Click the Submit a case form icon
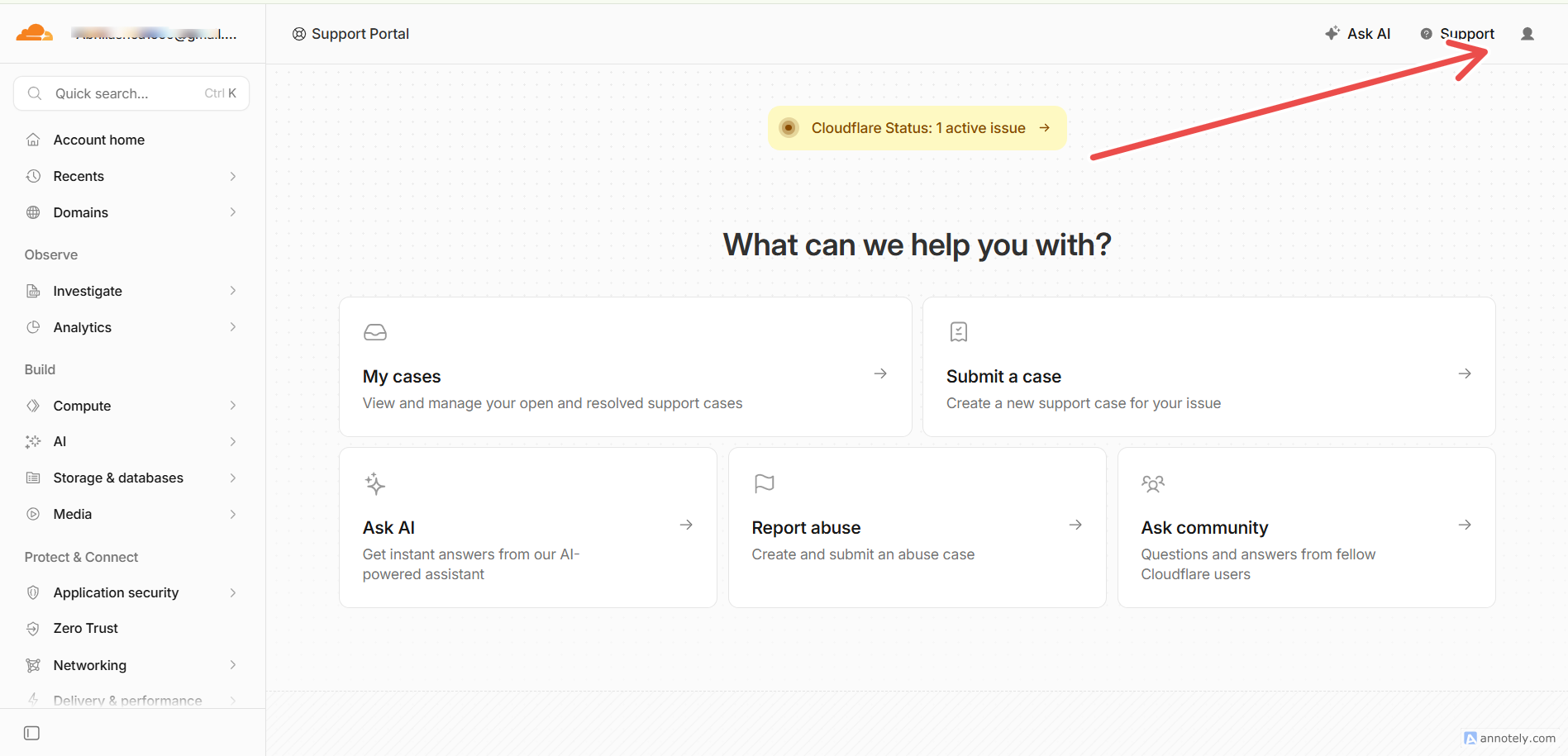This screenshot has width=1568, height=756. [x=959, y=332]
